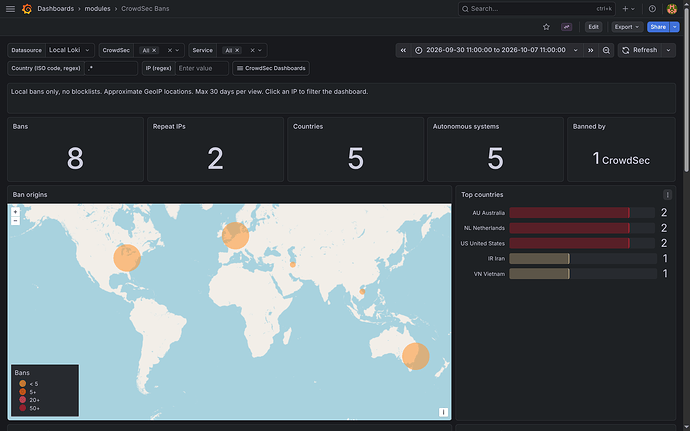Zoom out on the Ban origins map
This screenshot has height=431, width=690.
[15, 221]
